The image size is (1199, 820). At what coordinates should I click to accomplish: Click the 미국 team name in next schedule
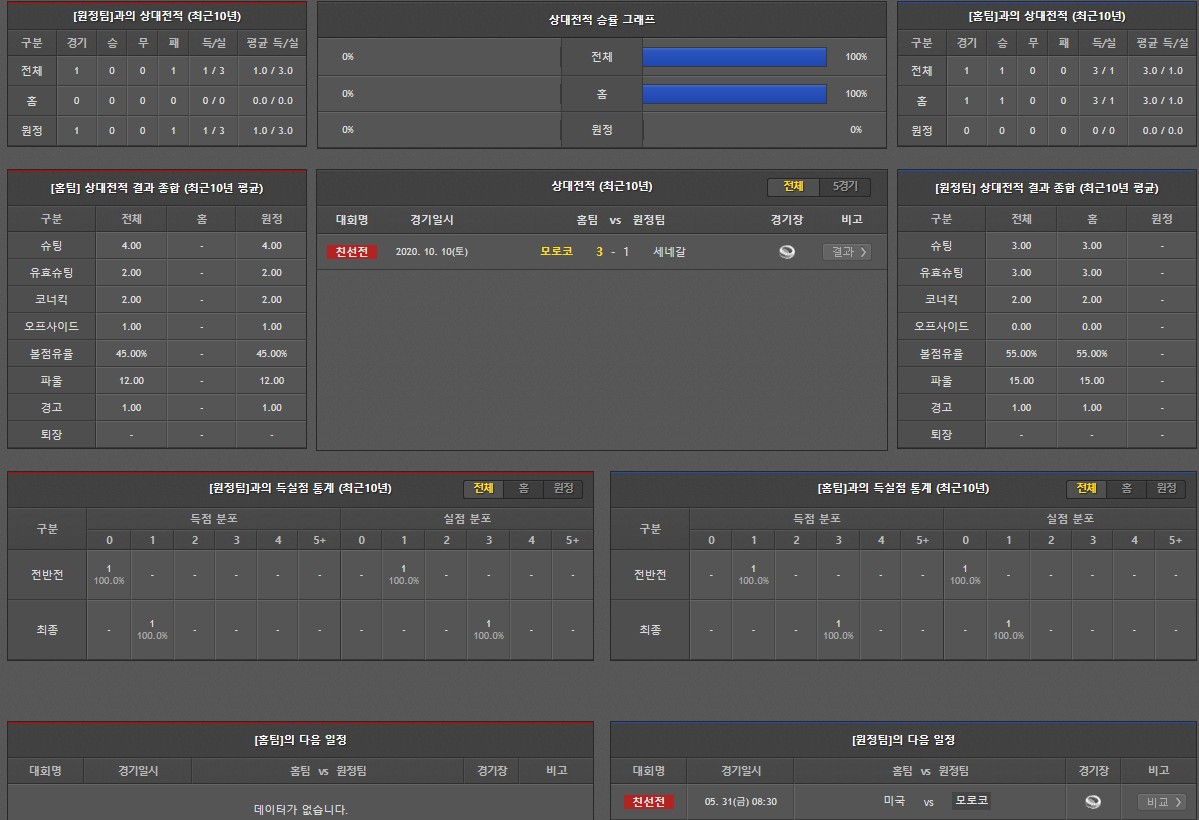(x=894, y=801)
